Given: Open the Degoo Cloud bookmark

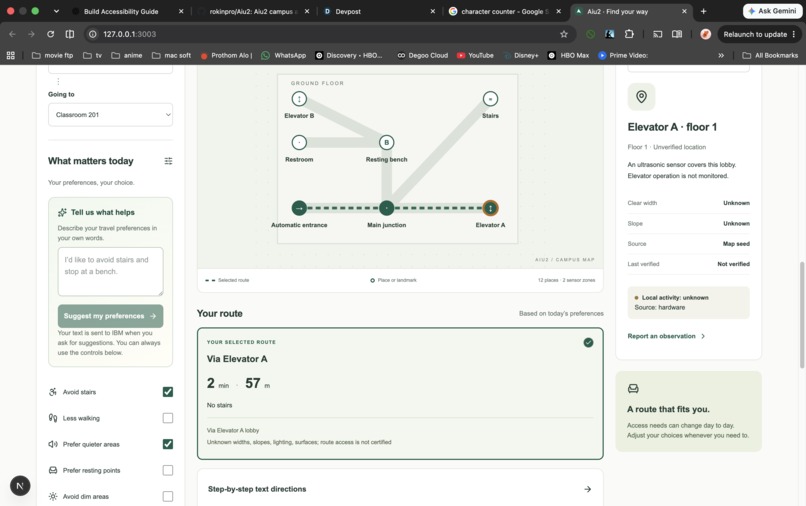Looking at the screenshot, I should pyautogui.click(x=423, y=55).
